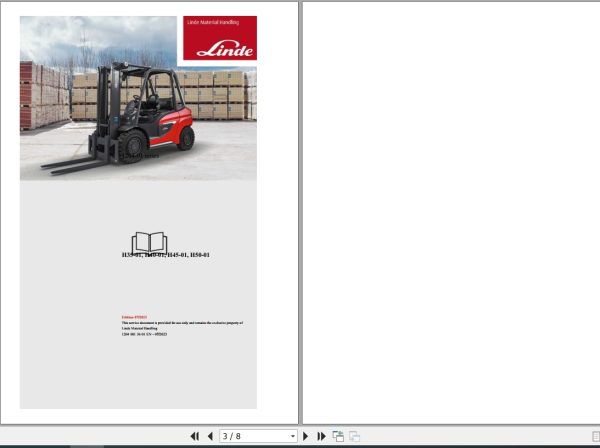The height and width of the screenshot is (448, 600).
Task: Go to the previous page
Action: tap(210, 436)
